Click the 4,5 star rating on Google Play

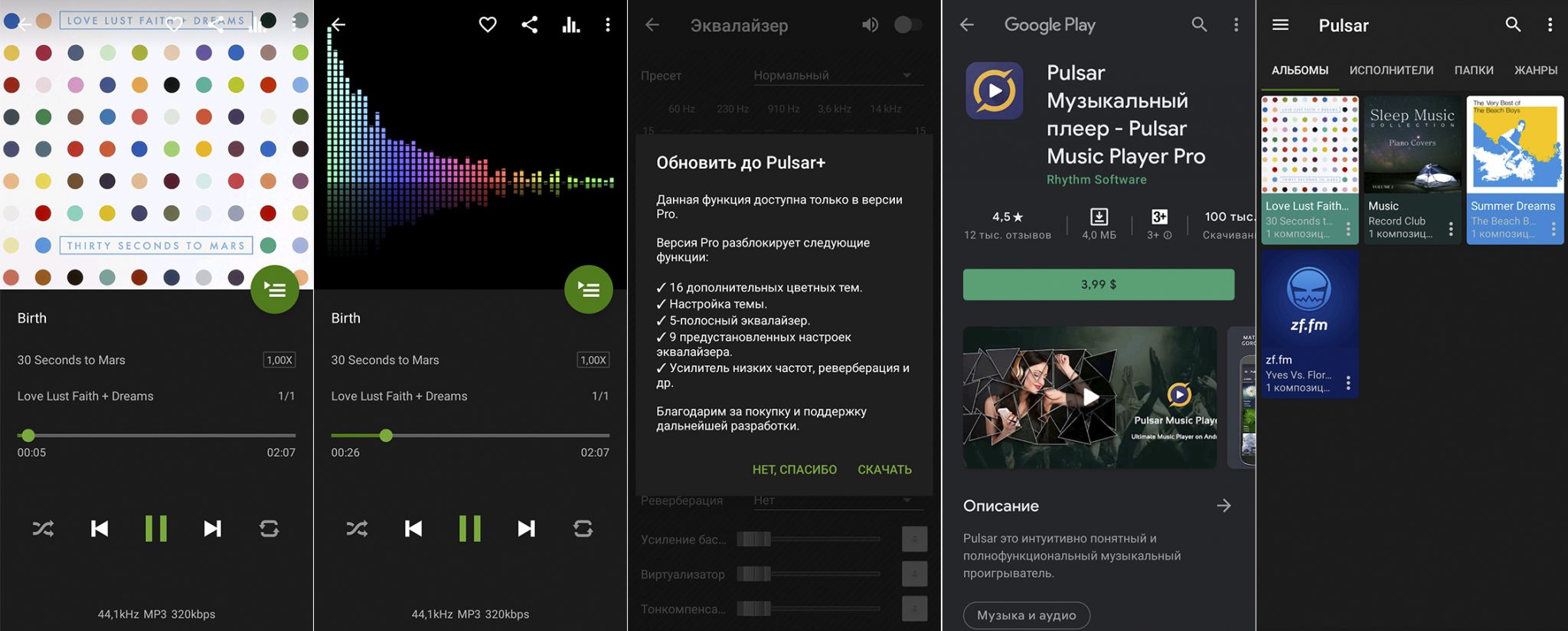pyautogui.click(x=1008, y=217)
